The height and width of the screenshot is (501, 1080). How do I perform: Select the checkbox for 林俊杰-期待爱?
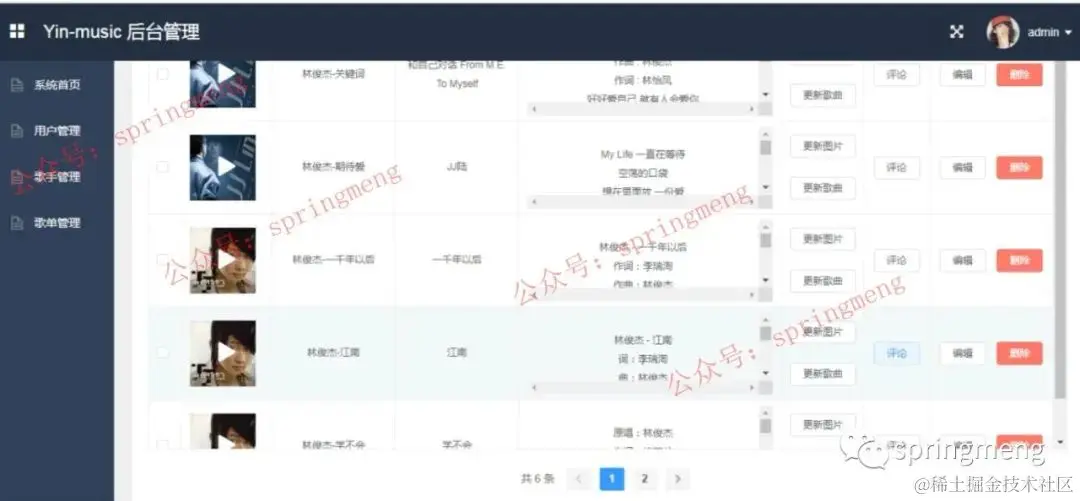tap(163, 167)
